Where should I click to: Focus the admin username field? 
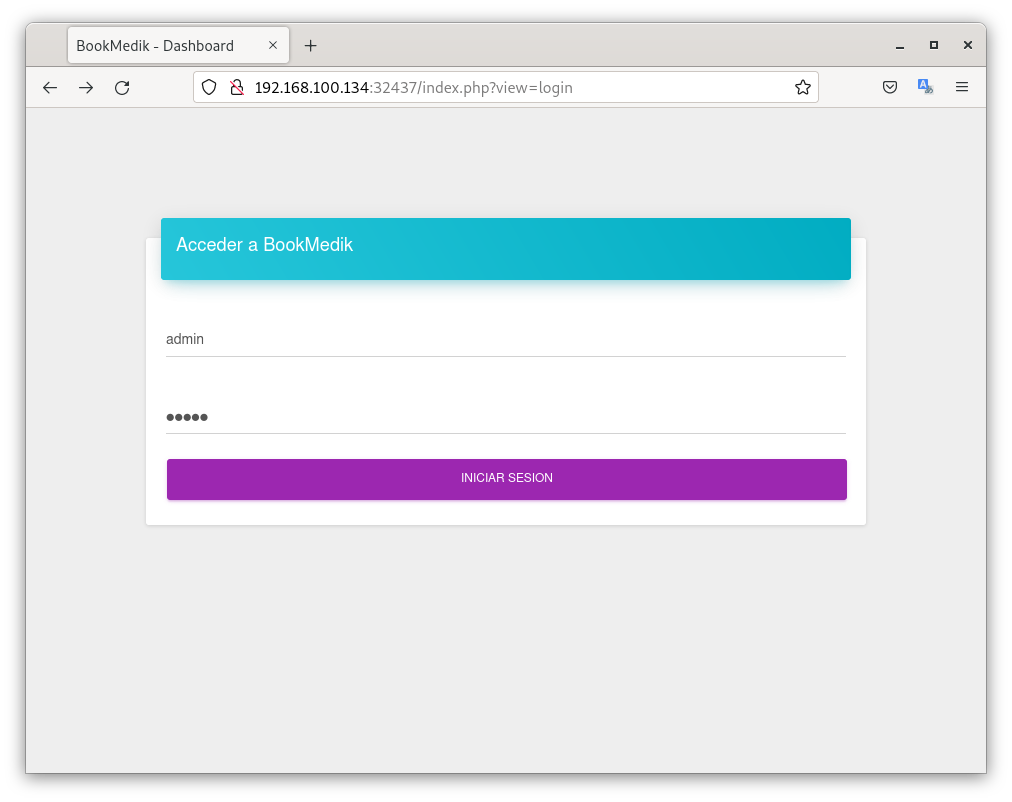point(506,340)
